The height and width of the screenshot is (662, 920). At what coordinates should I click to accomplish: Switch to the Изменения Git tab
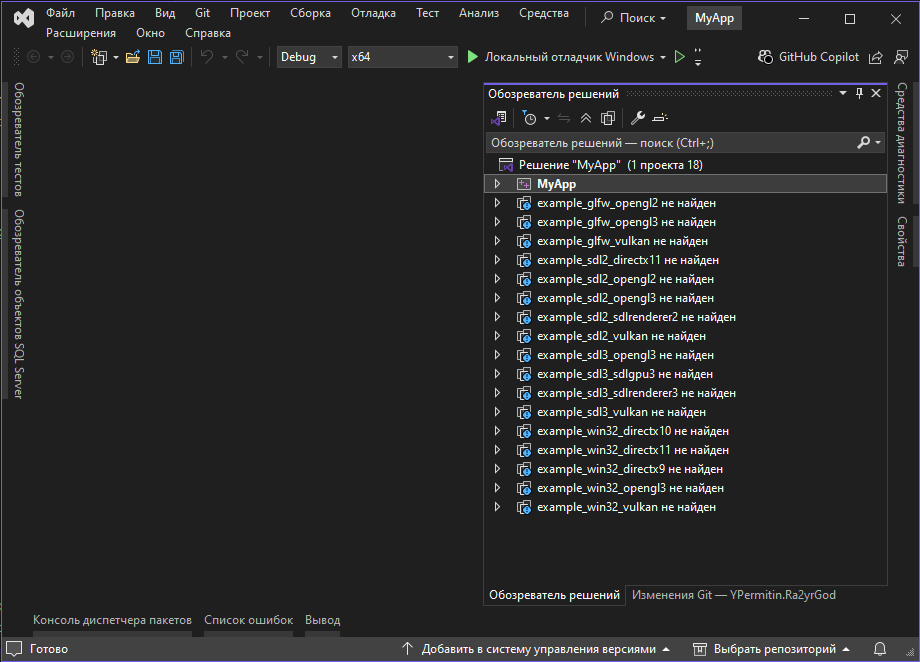(x=733, y=595)
